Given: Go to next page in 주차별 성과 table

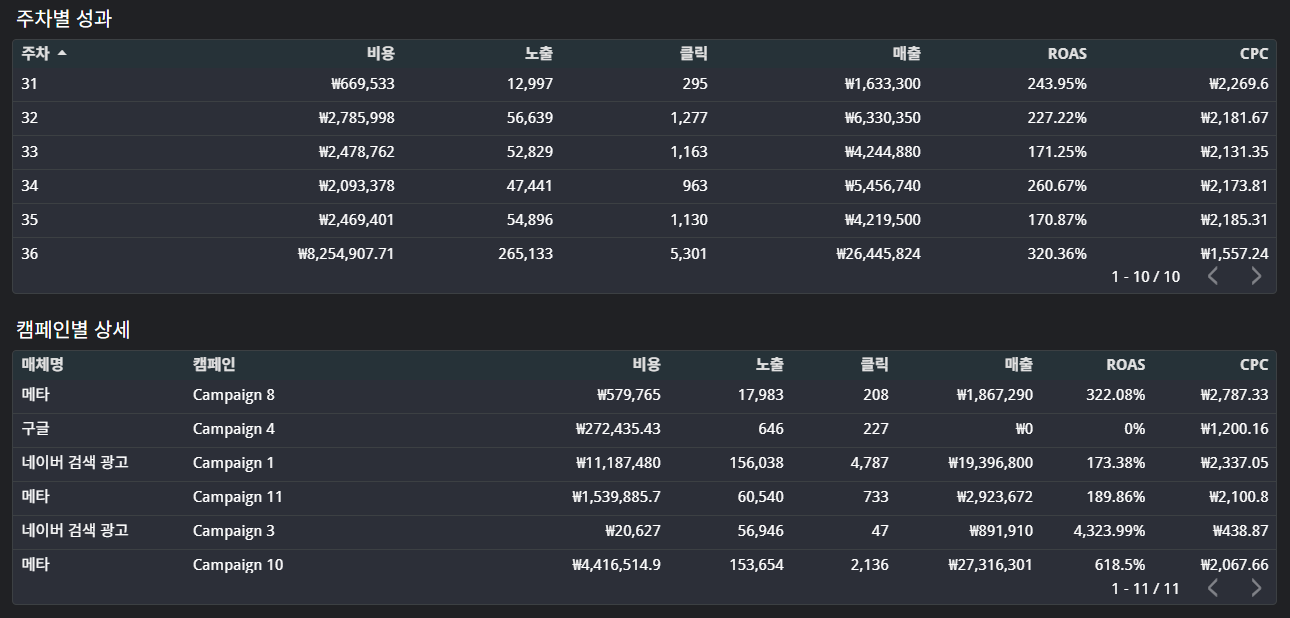Looking at the screenshot, I should pyautogui.click(x=1256, y=276).
